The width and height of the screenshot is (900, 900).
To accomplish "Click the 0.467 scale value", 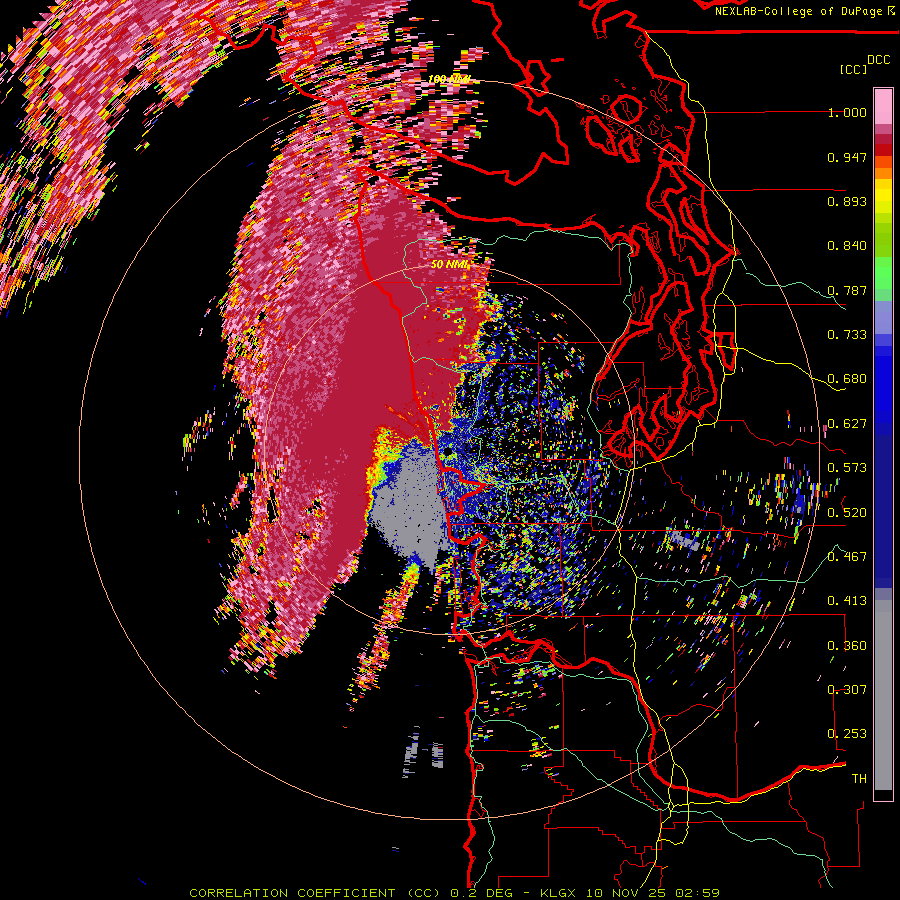I will [847, 557].
